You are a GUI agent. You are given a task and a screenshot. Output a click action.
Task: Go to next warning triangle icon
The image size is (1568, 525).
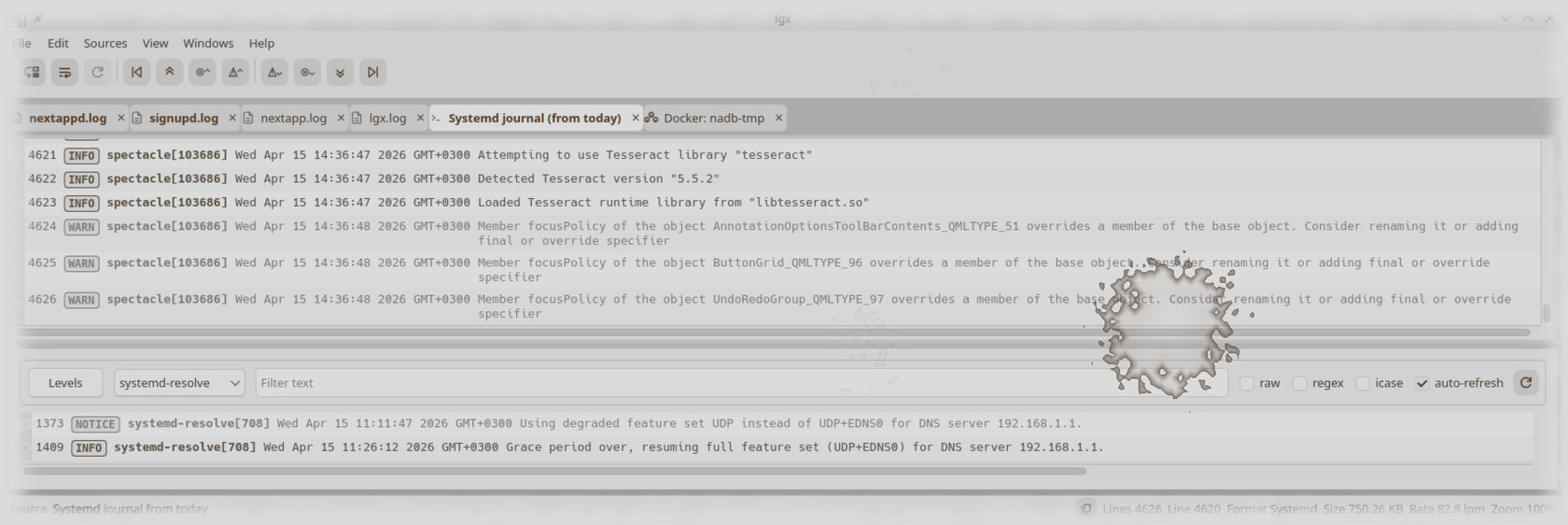point(274,72)
